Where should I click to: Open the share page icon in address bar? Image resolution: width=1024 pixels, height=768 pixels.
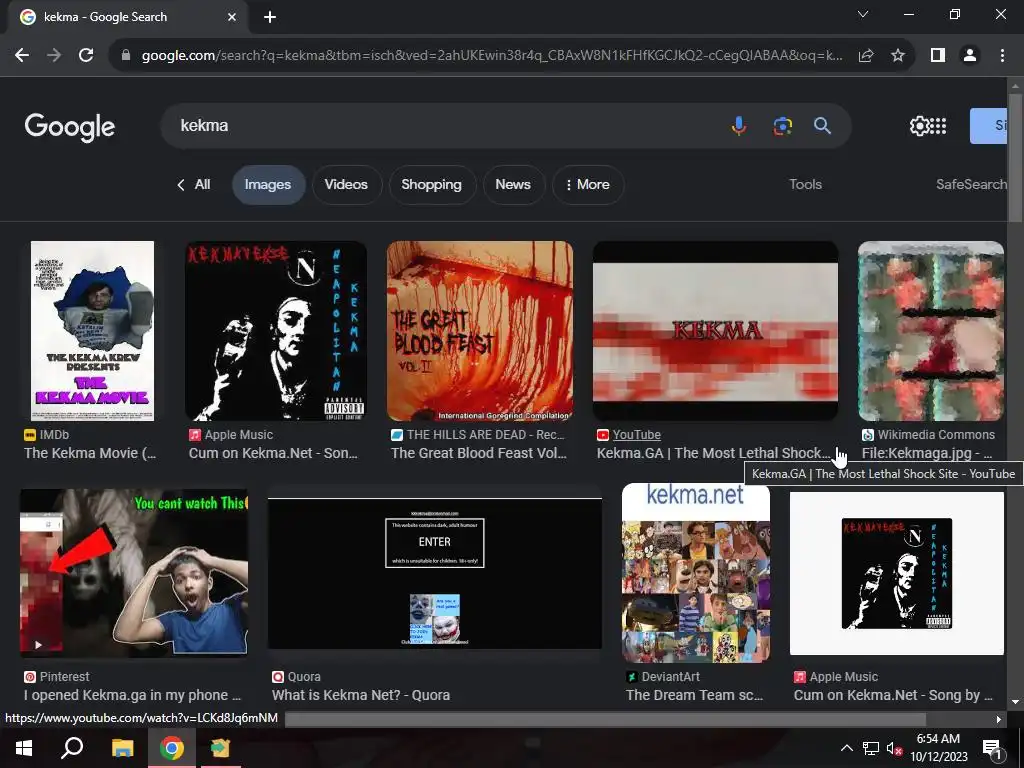pyautogui.click(x=866, y=56)
